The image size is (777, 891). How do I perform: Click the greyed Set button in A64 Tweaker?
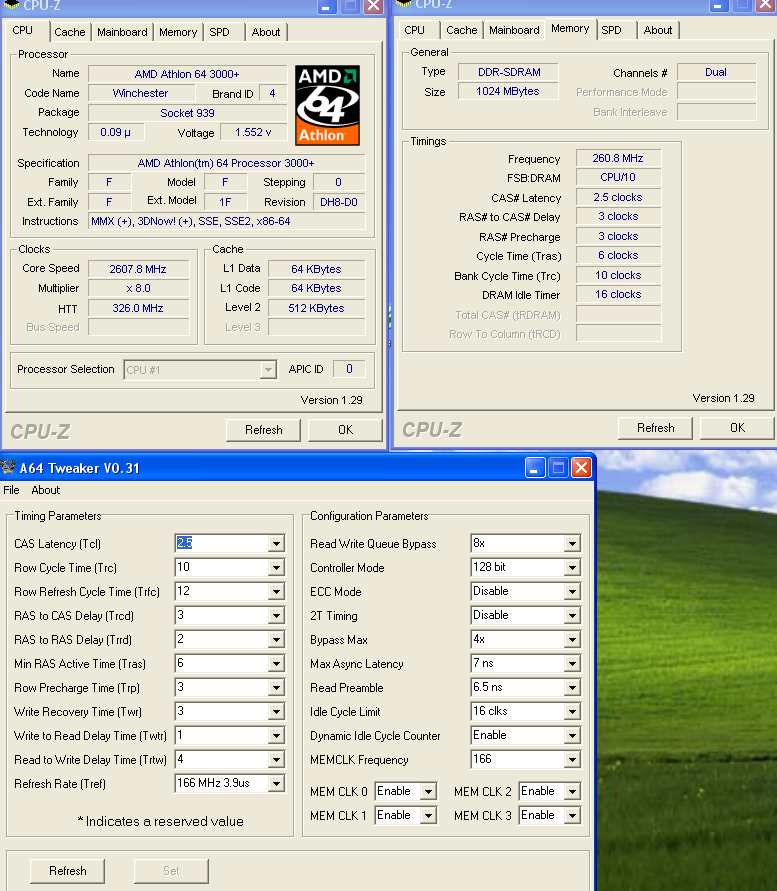[x=171, y=871]
